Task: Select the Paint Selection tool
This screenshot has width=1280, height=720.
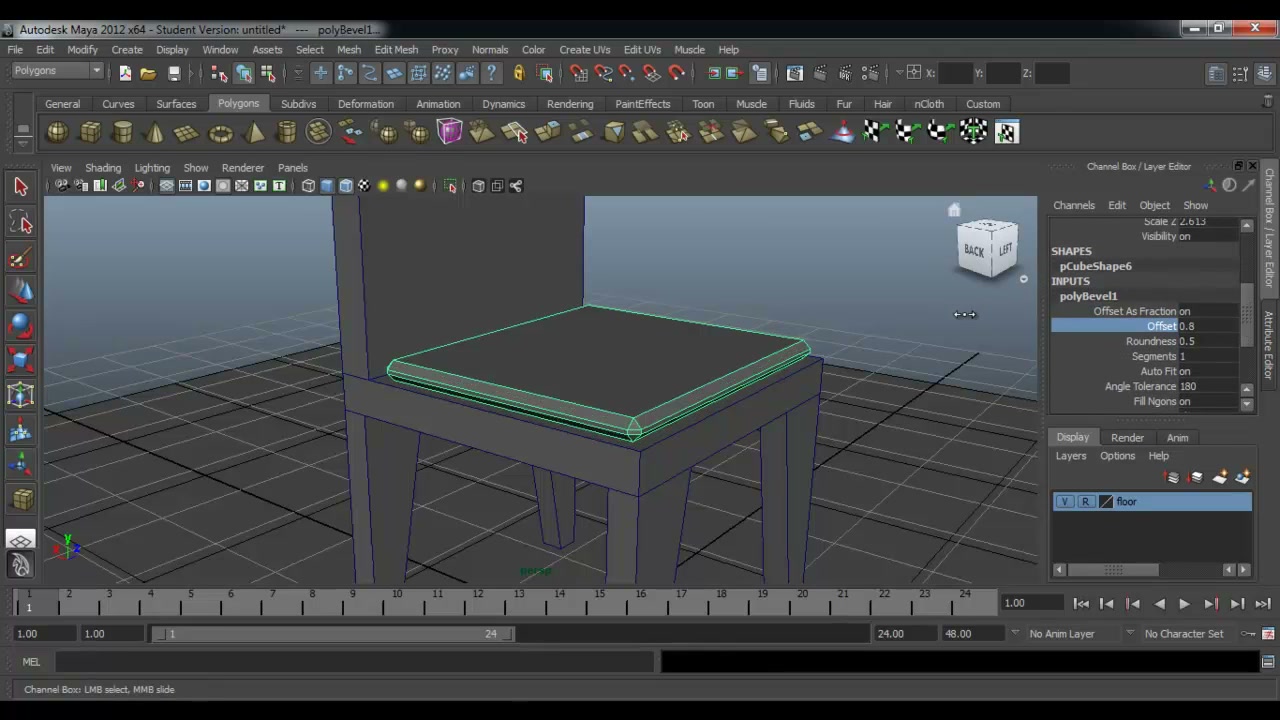Action: (x=21, y=258)
